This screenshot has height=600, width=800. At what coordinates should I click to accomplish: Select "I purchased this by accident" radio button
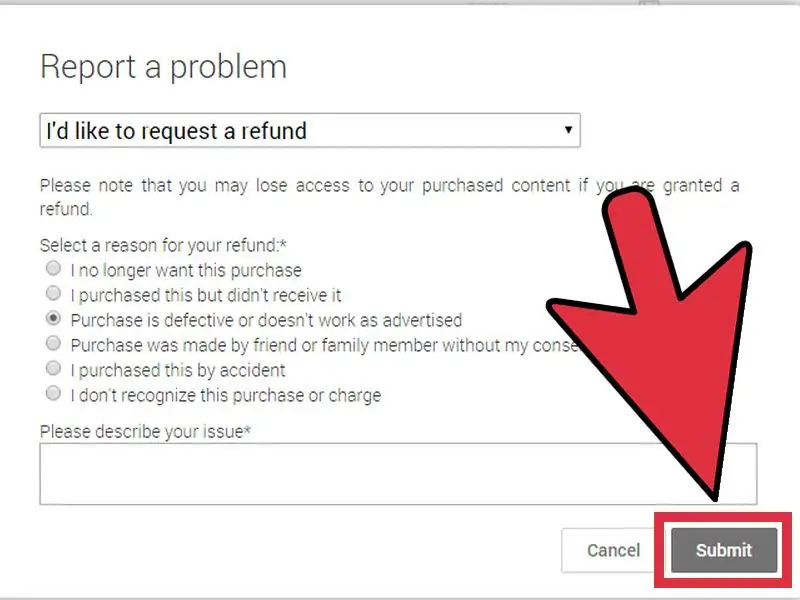(x=53, y=369)
